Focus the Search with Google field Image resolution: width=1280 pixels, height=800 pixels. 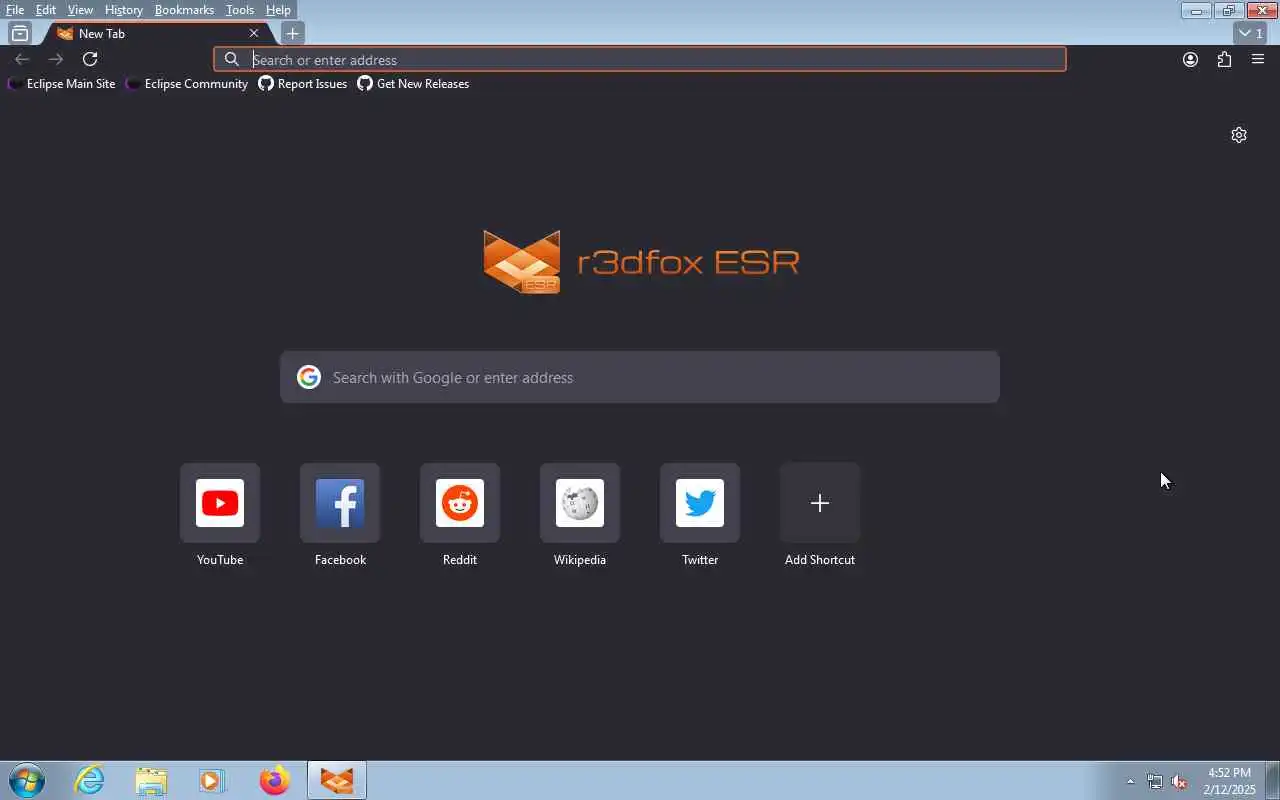click(x=640, y=377)
